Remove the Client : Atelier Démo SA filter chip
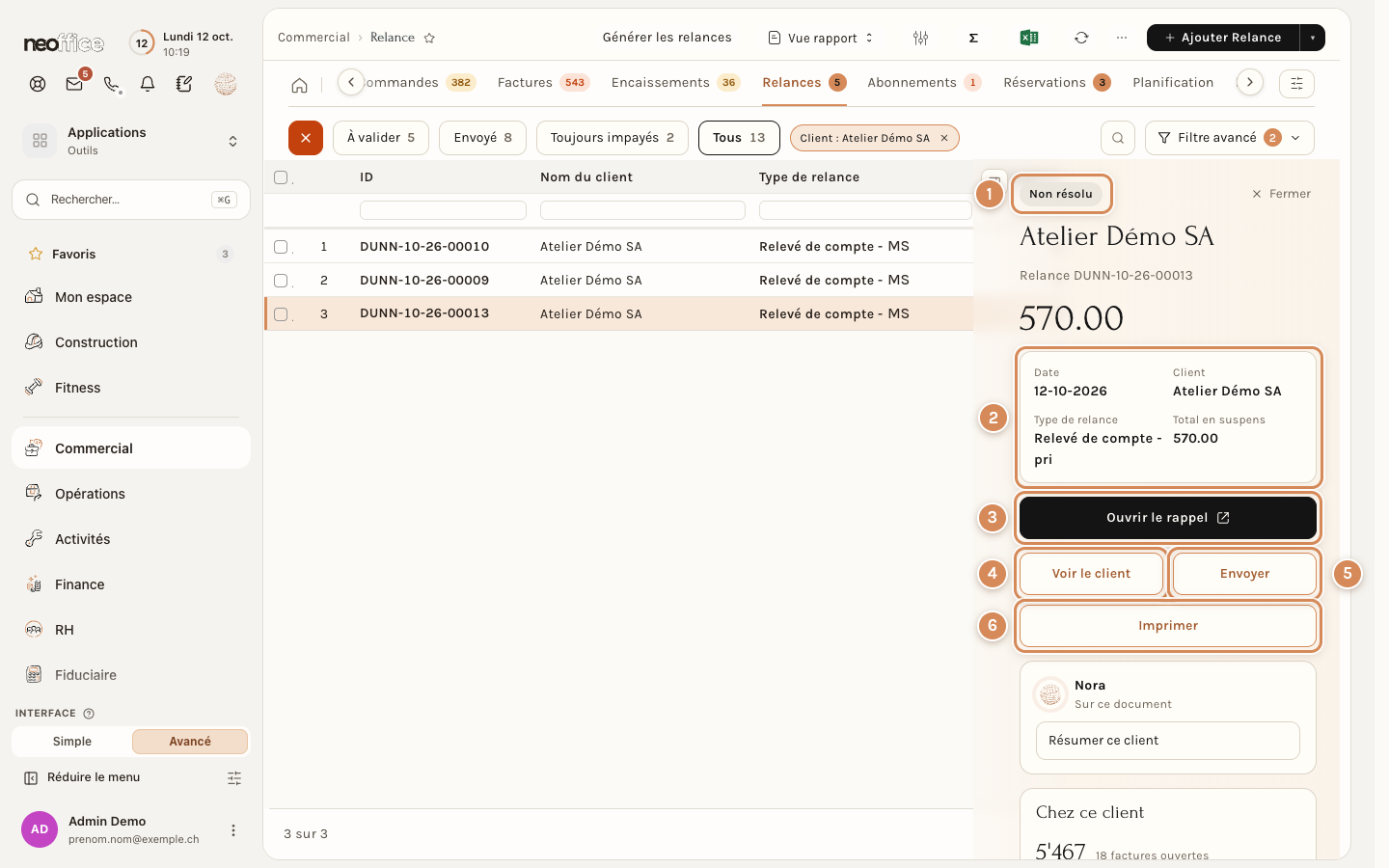 (944, 138)
